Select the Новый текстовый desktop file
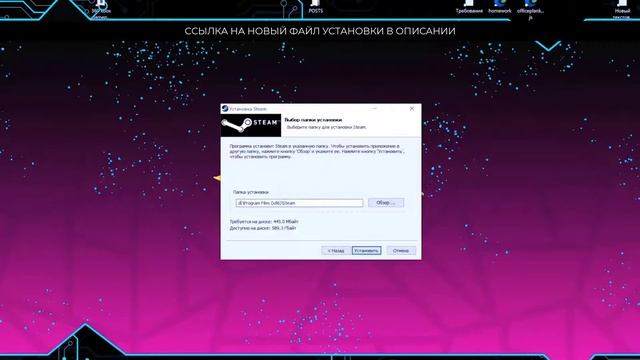The width and height of the screenshot is (640, 360). pyautogui.click(x=622, y=10)
